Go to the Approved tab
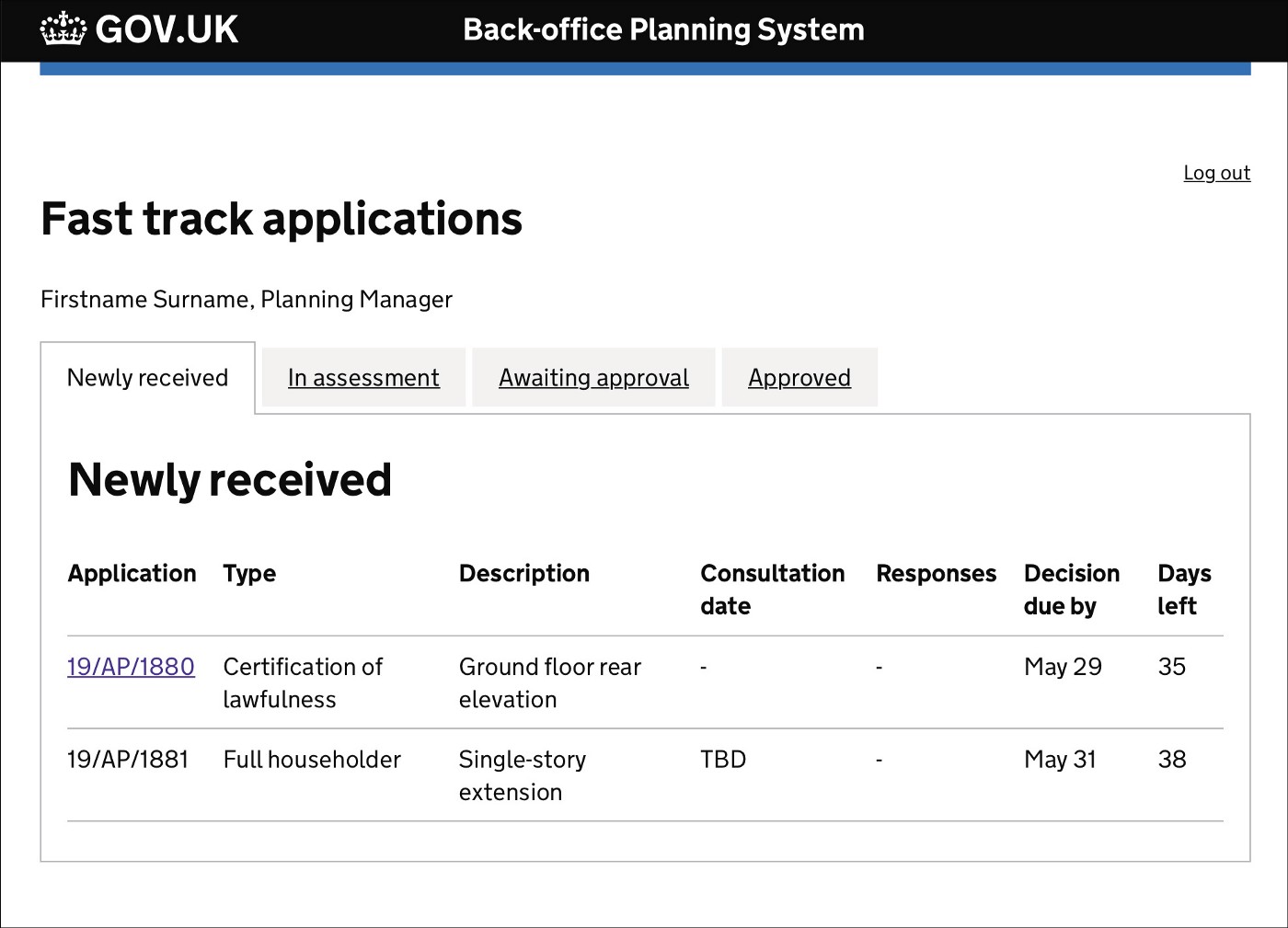 (x=799, y=378)
